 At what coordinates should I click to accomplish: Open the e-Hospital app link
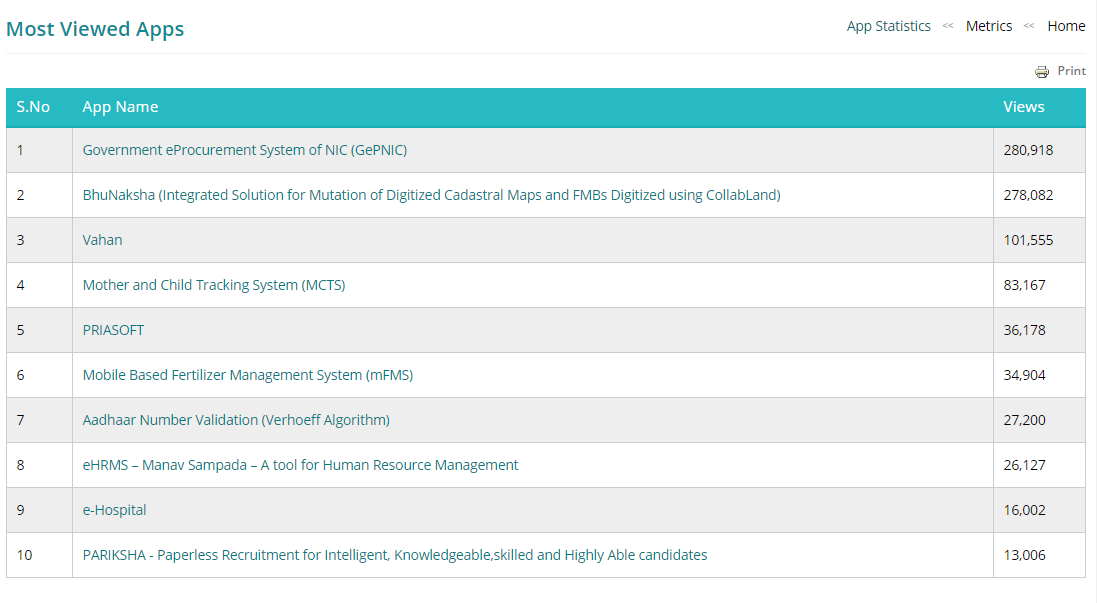(113, 509)
